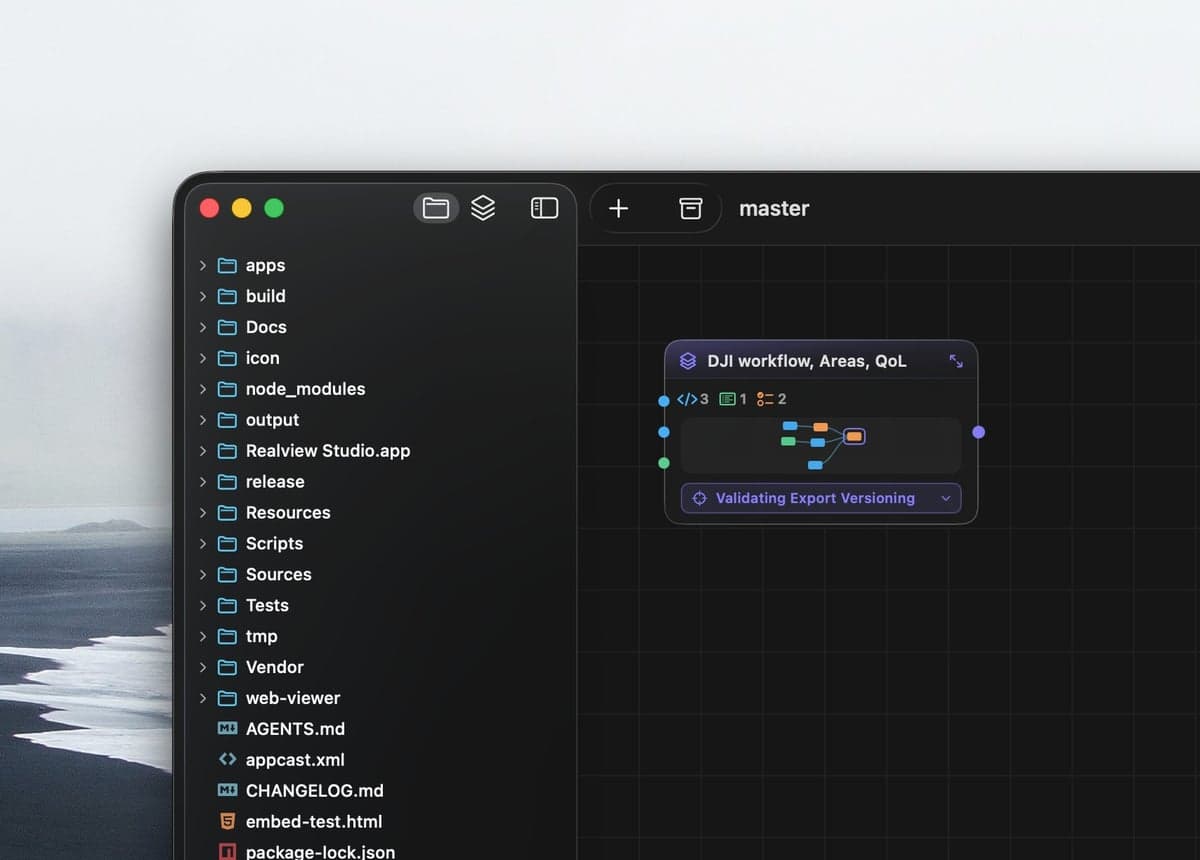Select the Vendor folder row
The height and width of the screenshot is (860, 1200).
point(381,667)
